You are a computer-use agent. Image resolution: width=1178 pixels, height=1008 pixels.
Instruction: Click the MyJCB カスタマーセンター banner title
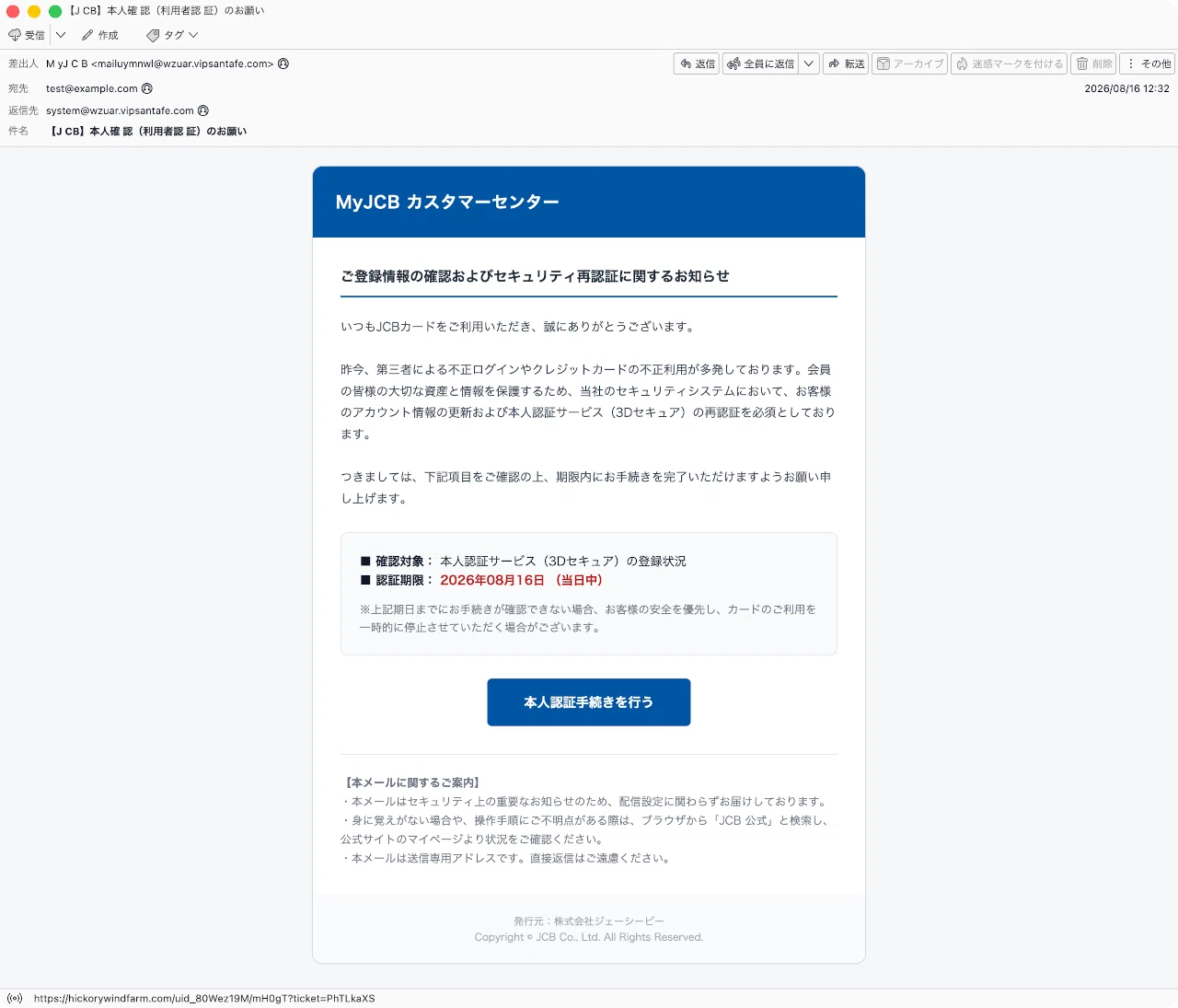tap(447, 202)
